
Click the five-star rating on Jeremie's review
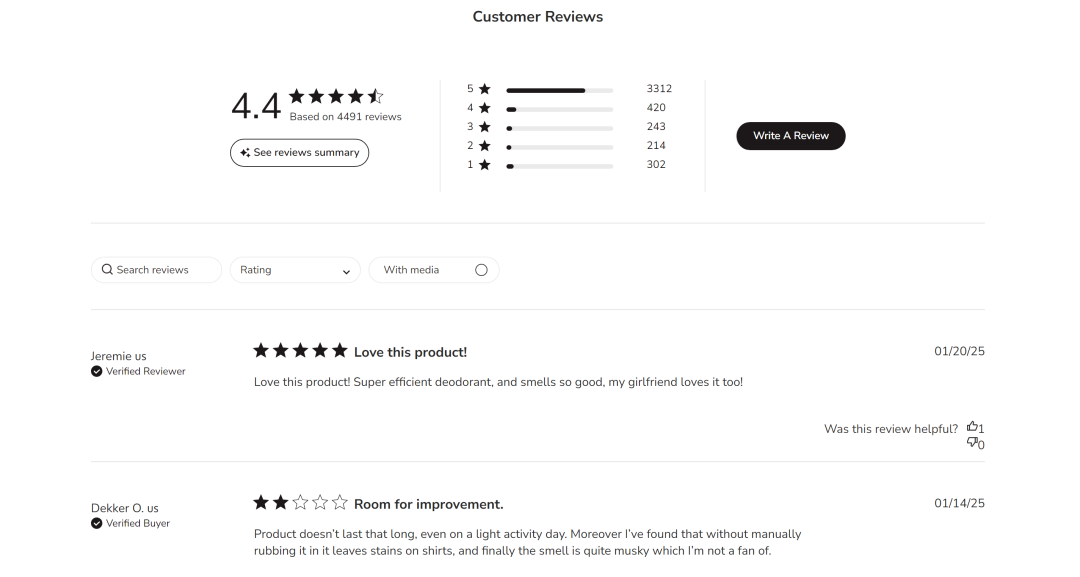click(x=300, y=351)
